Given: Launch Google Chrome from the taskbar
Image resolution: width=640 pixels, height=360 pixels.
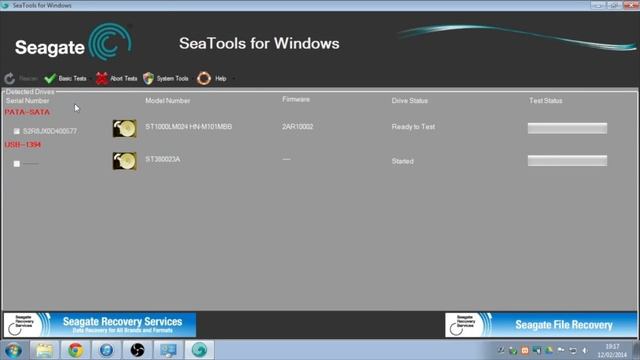Looking at the screenshot, I should (76, 350).
